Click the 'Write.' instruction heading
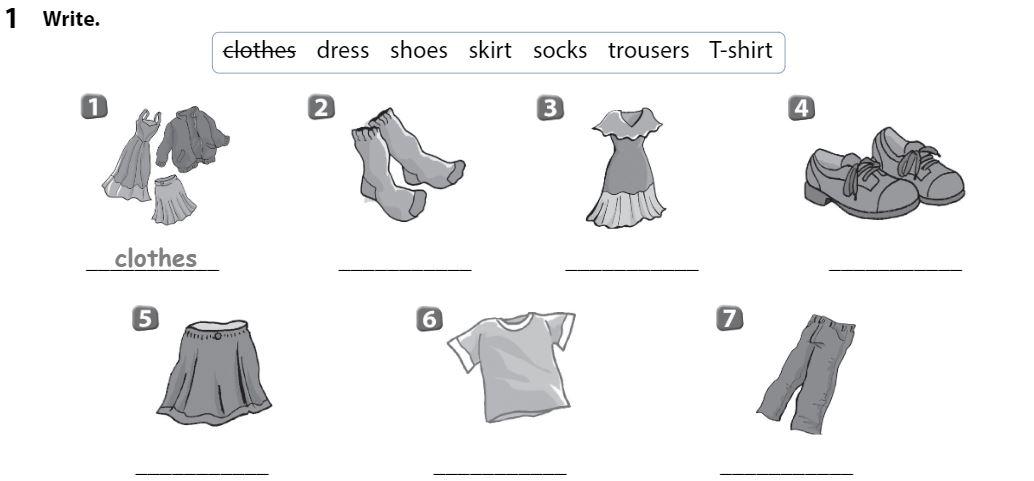The width and height of the screenshot is (1034, 481). tap(71, 19)
